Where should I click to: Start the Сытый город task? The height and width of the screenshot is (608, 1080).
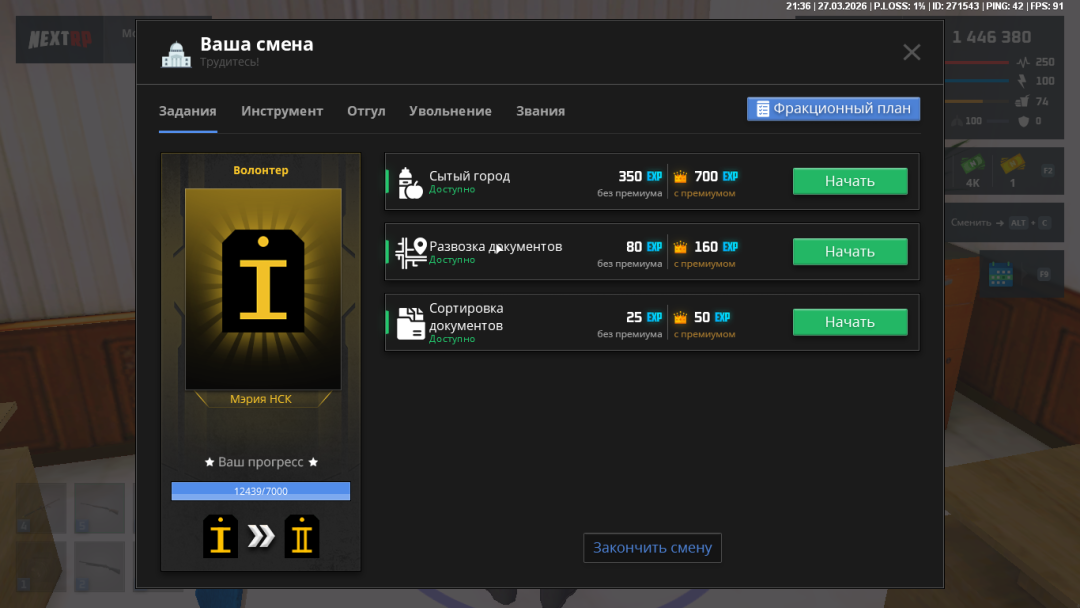[x=850, y=181]
